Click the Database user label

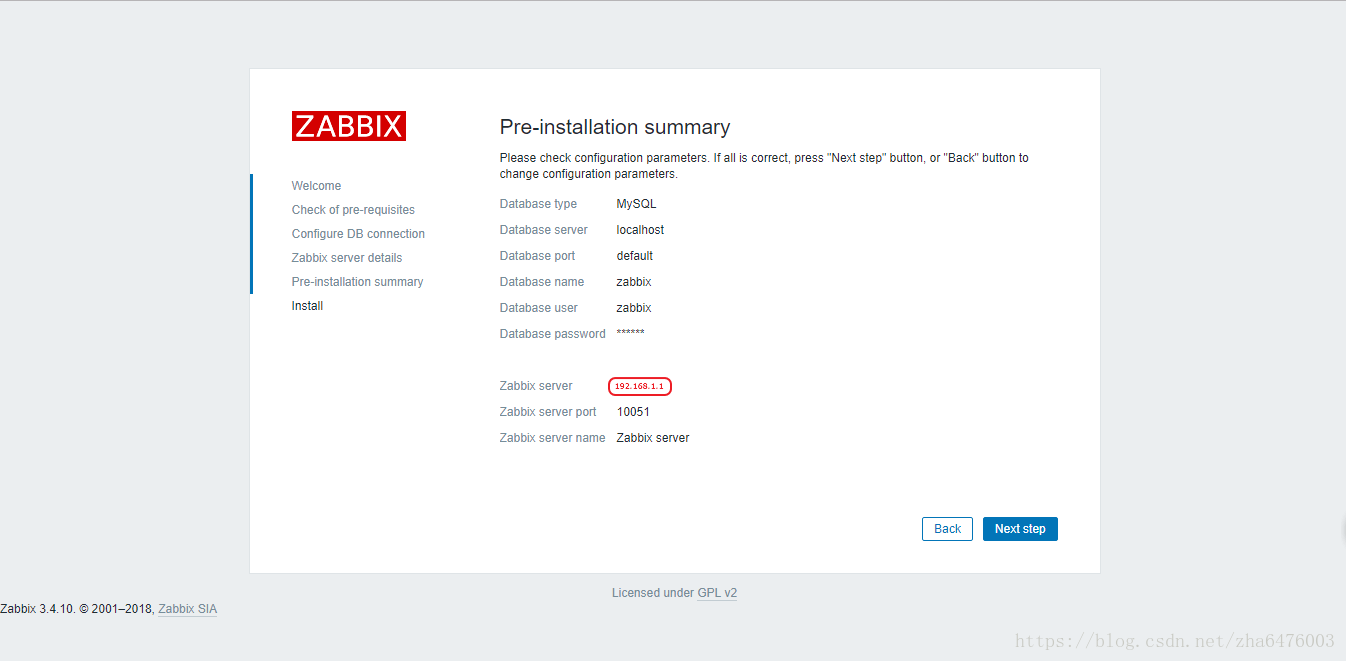click(x=539, y=308)
